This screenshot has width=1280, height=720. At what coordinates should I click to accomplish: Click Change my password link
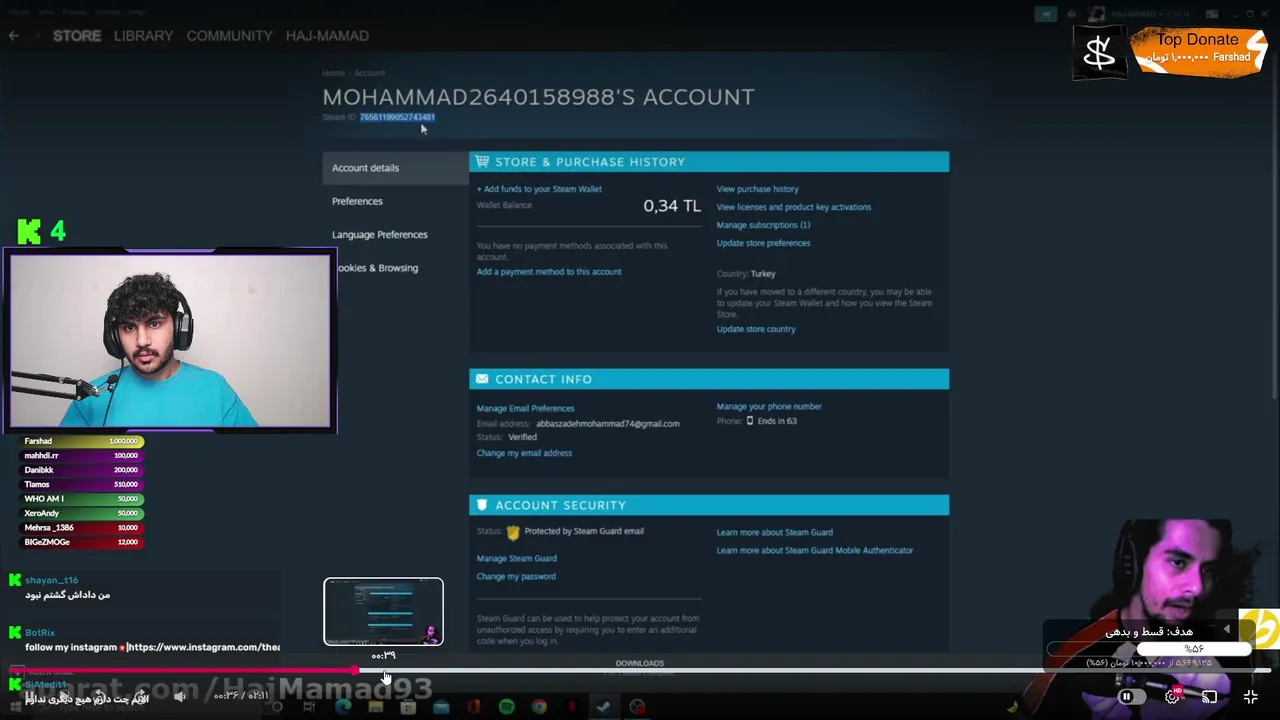click(x=516, y=577)
